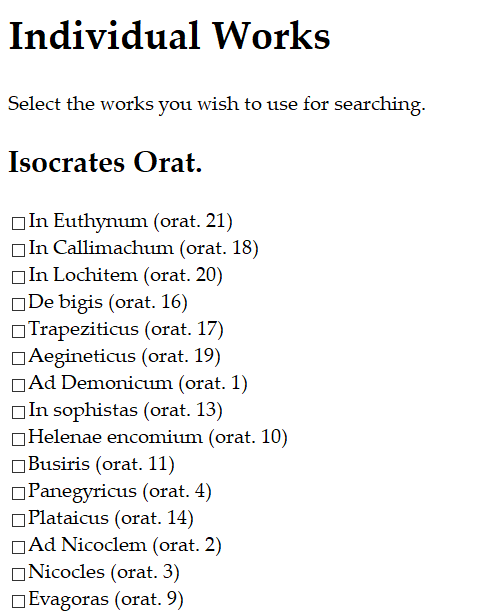
Task: Select the Busiris (orat. 11) checkbox
Action: tap(18, 466)
